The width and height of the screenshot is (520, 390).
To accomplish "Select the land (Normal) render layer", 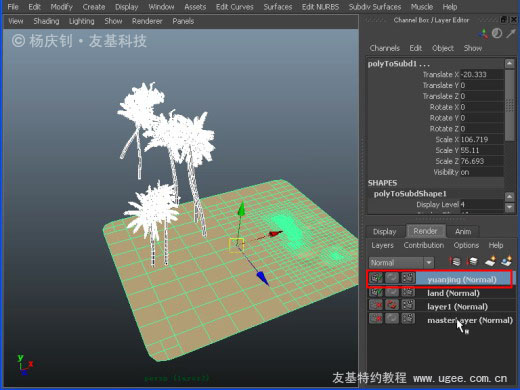I will pyautogui.click(x=453, y=293).
